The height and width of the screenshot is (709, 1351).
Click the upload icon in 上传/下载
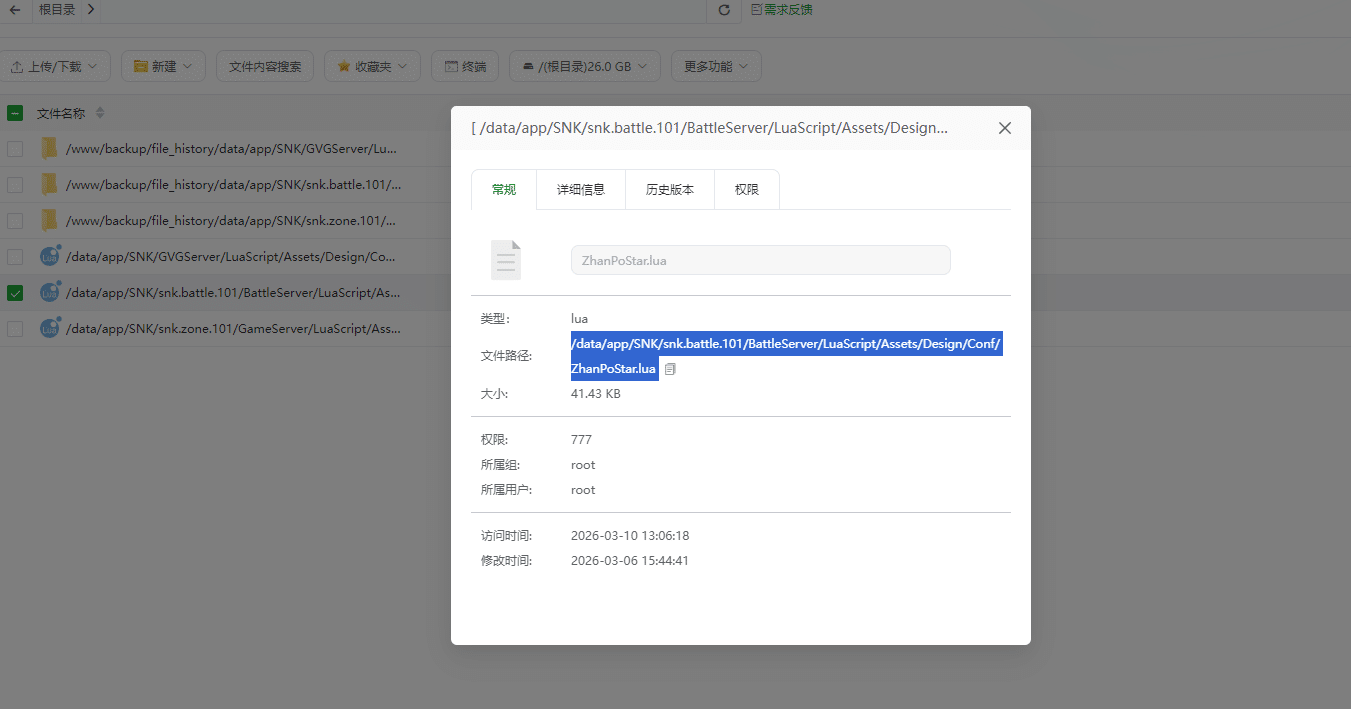pos(22,65)
